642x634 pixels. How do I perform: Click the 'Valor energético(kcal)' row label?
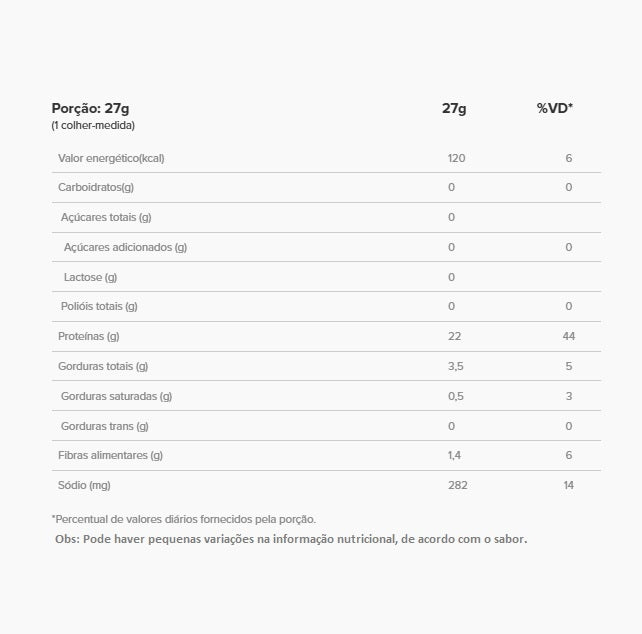[x=111, y=158]
